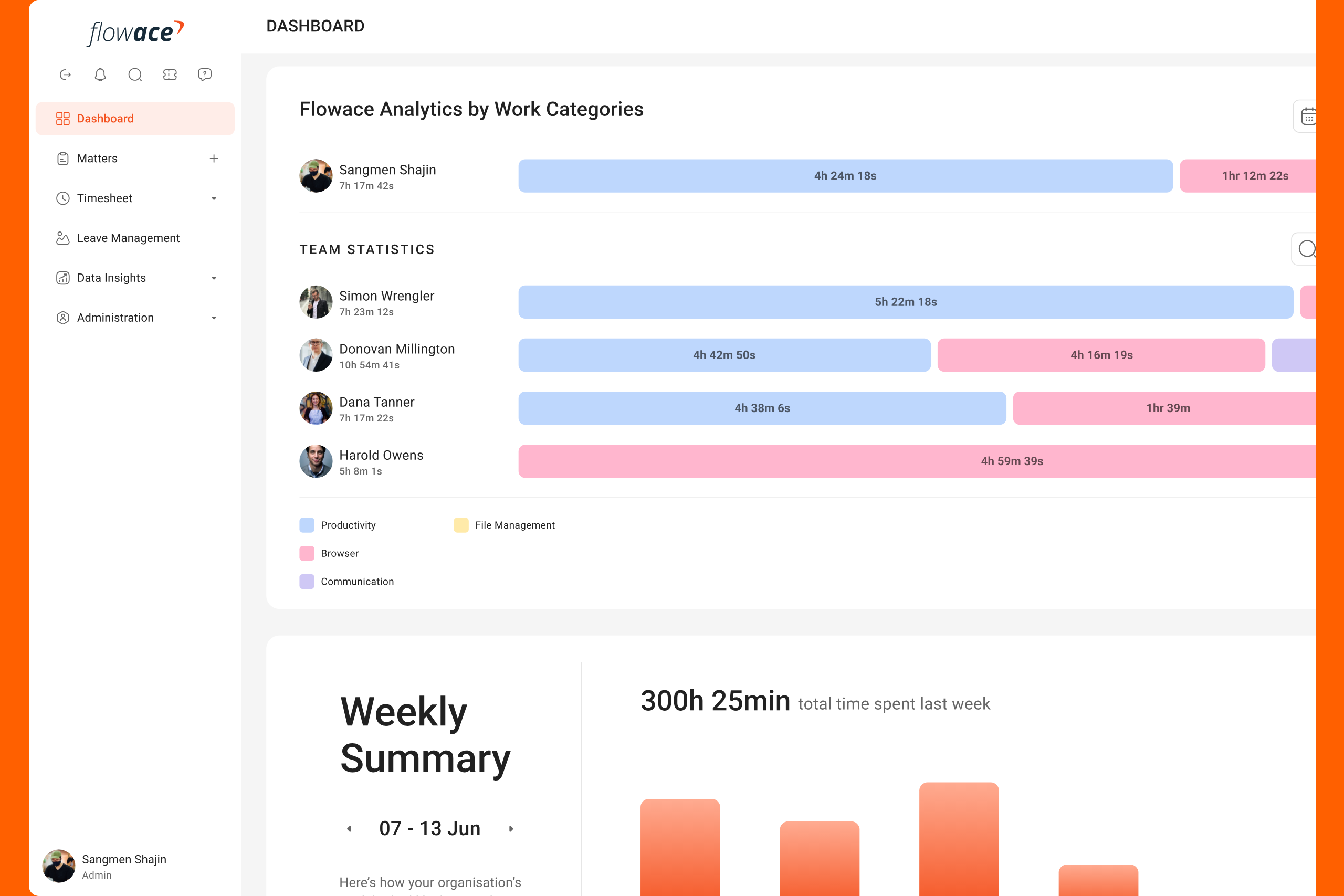Click the Productivity legend swatch
The height and width of the screenshot is (896, 1344).
pos(307,525)
